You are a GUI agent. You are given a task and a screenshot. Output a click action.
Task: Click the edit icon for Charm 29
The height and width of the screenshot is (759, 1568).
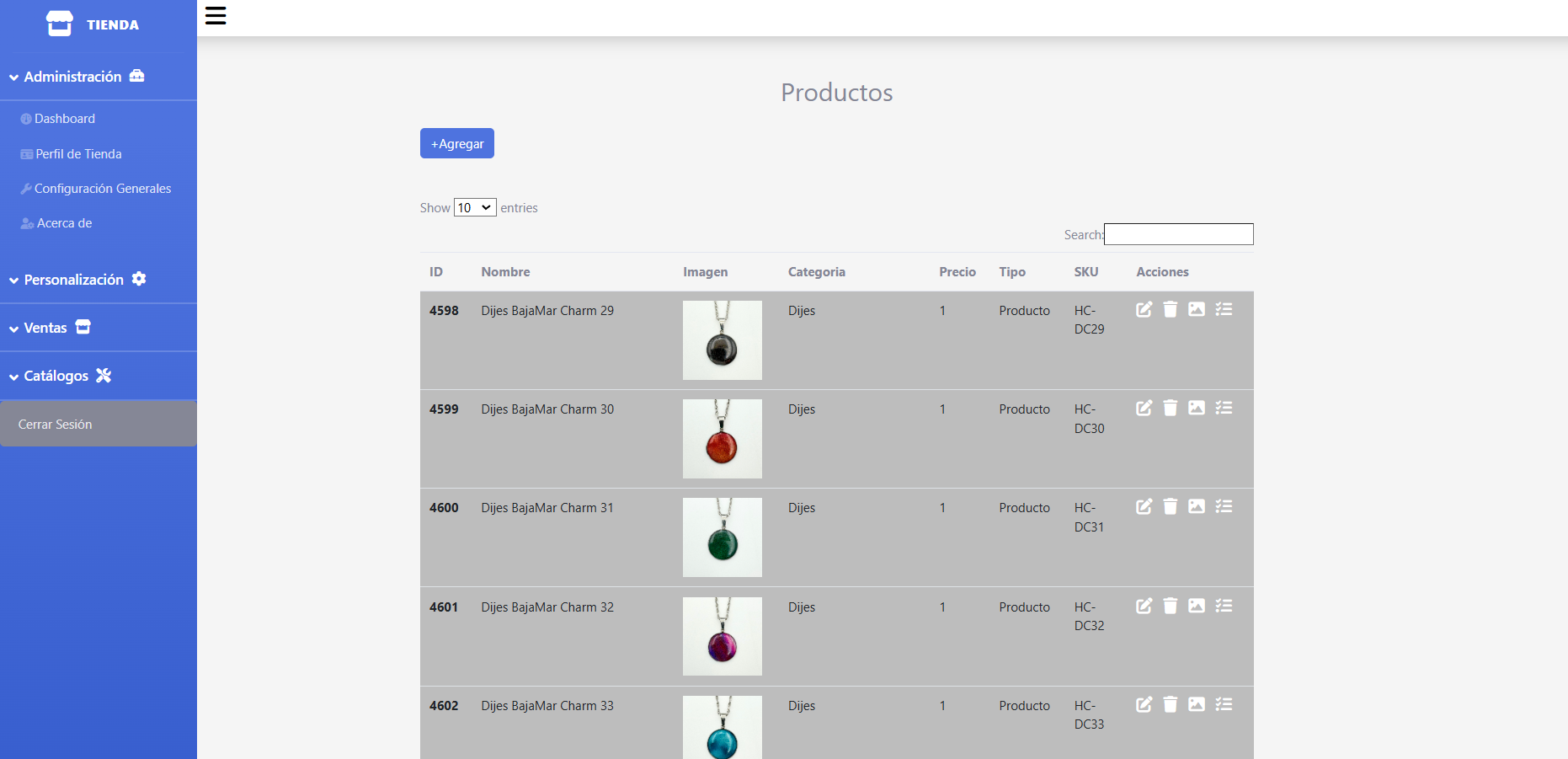1144,309
